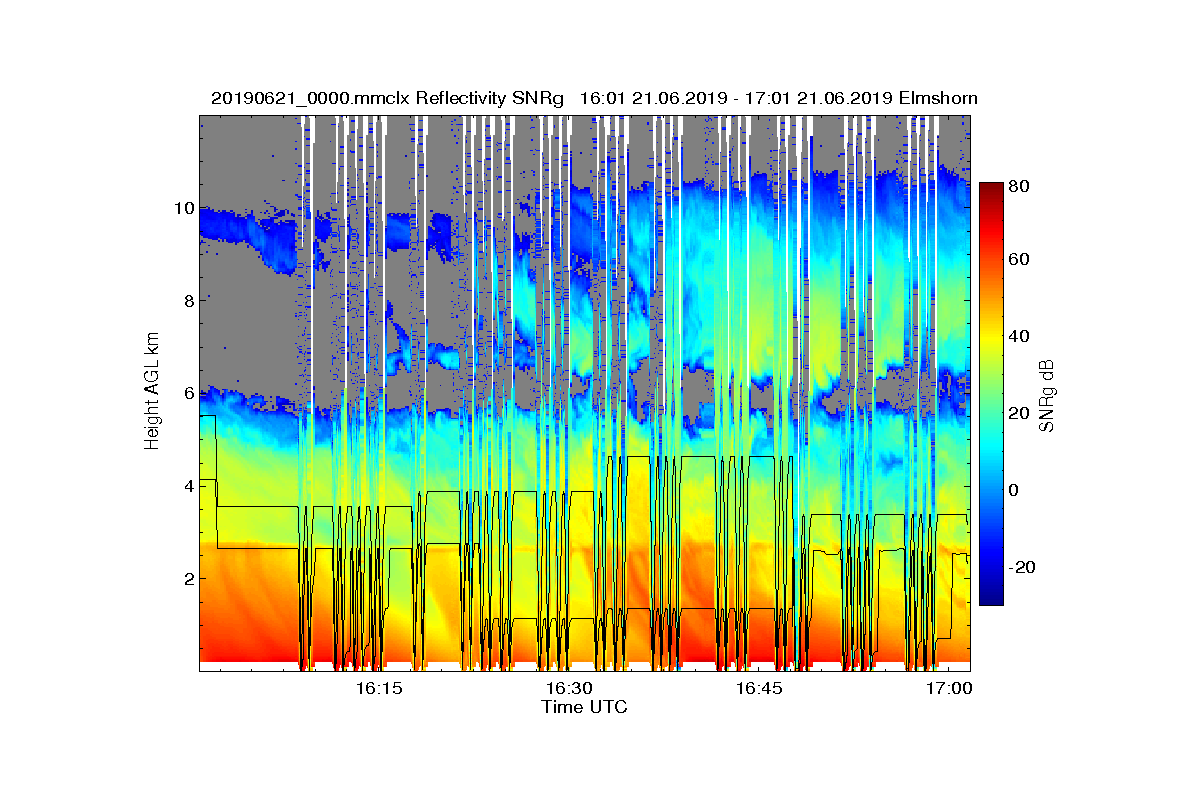Viewport: 1200px width, 800px height.
Task: Click the colorbar value 40
Action: coord(1020,336)
